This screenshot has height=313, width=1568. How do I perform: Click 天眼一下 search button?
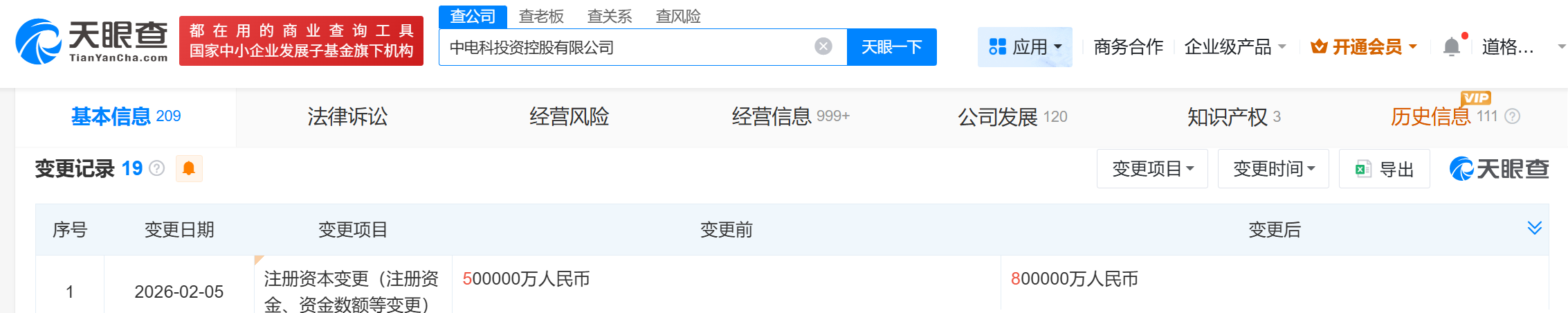pyautogui.click(x=892, y=47)
